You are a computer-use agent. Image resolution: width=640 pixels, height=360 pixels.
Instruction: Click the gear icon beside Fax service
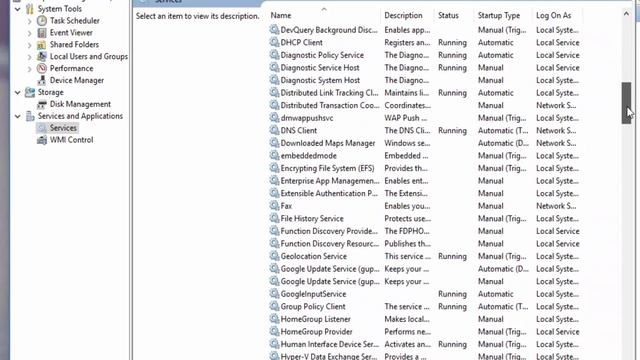[x=274, y=205]
